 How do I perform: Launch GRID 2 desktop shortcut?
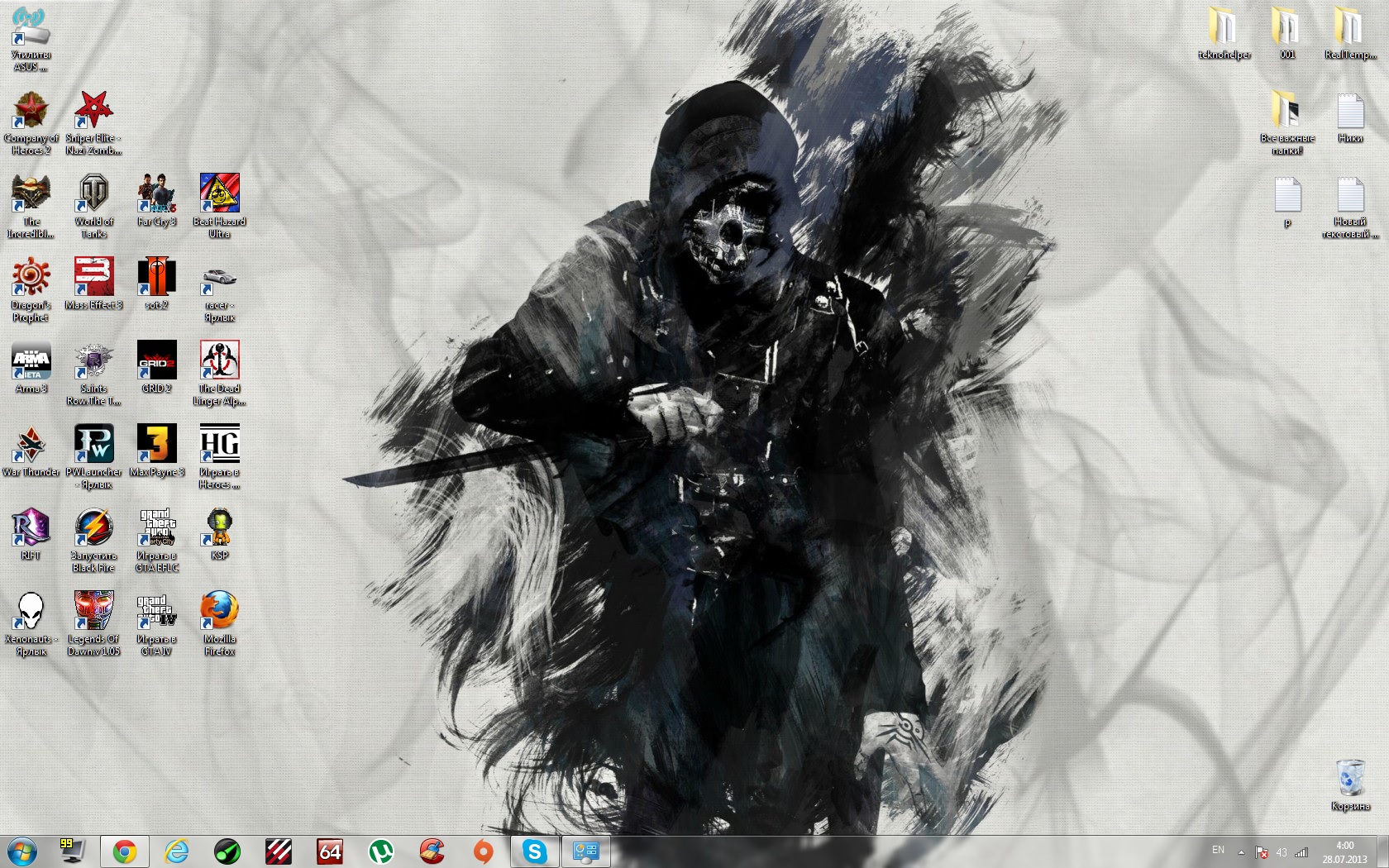pyautogui.click(x=156, y=368)
